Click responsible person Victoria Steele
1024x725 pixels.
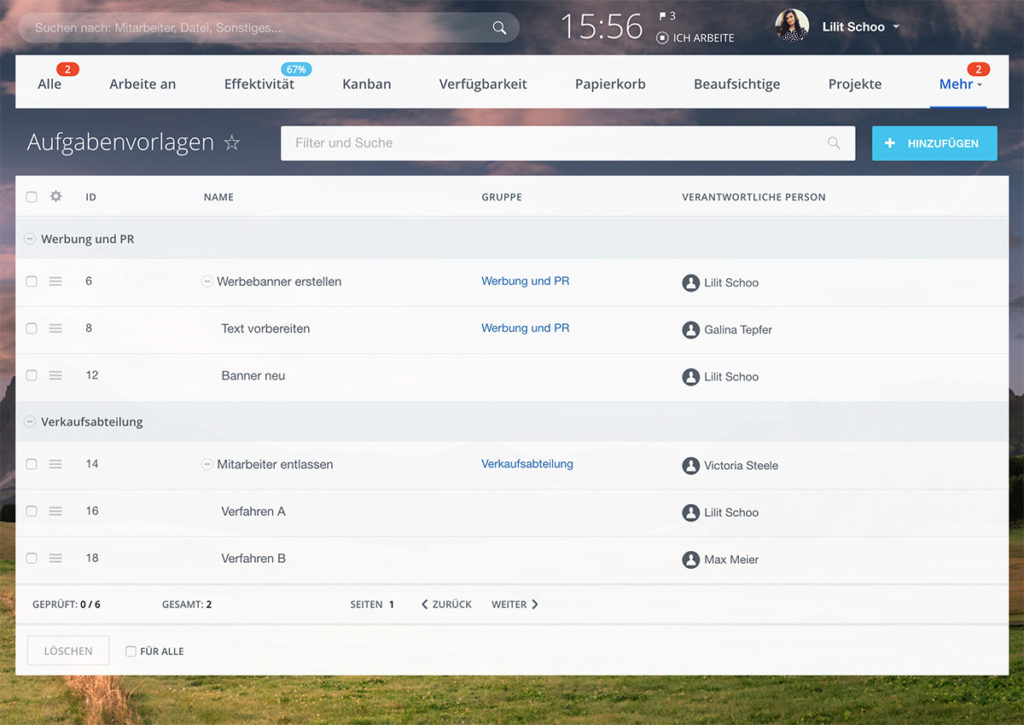click(741, 466)
